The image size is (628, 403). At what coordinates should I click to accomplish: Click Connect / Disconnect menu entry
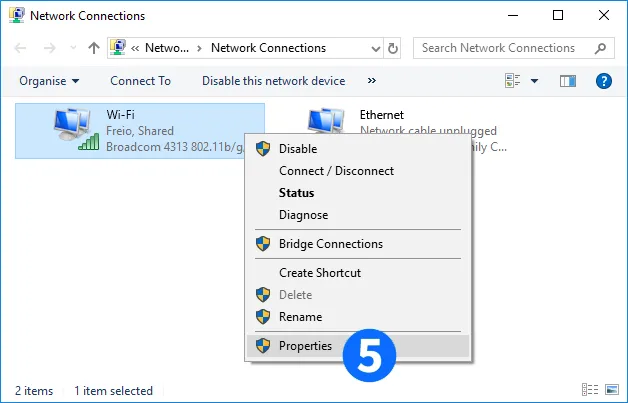coord(358,171)
